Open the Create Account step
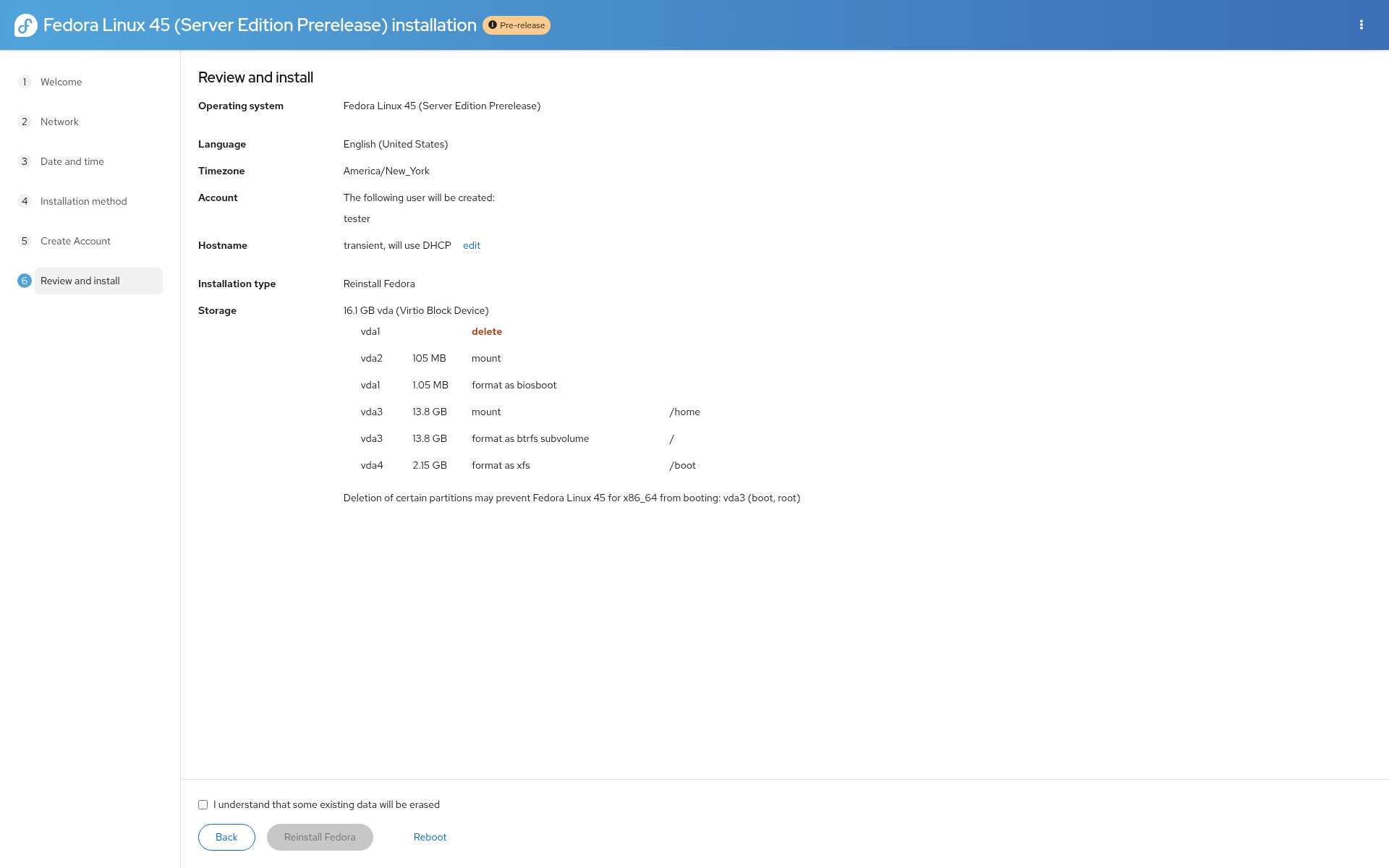 coord(75,241)
